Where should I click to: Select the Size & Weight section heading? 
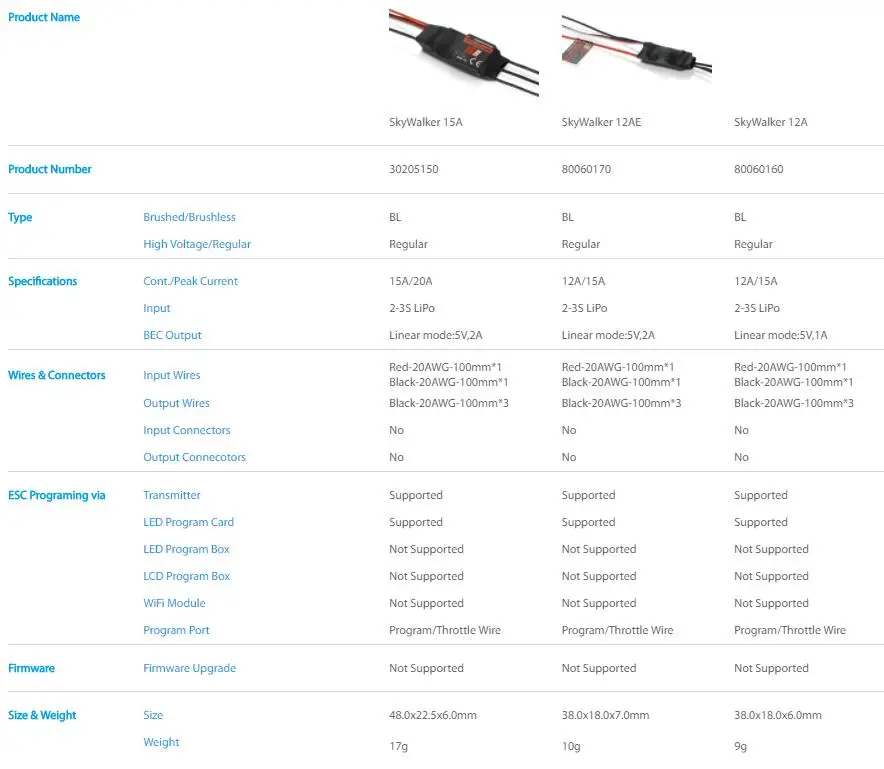tap(42, 715)
